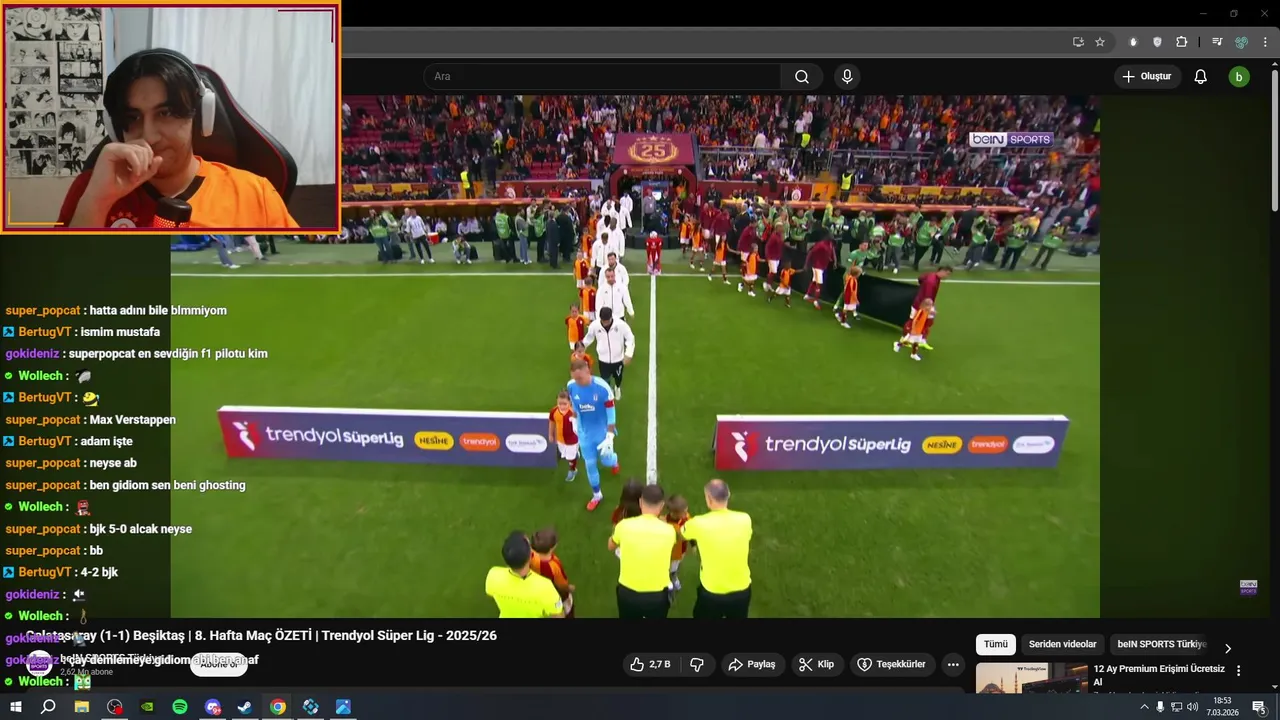
Task: Show hidden system tray icons
Action: pos(1144,707)
